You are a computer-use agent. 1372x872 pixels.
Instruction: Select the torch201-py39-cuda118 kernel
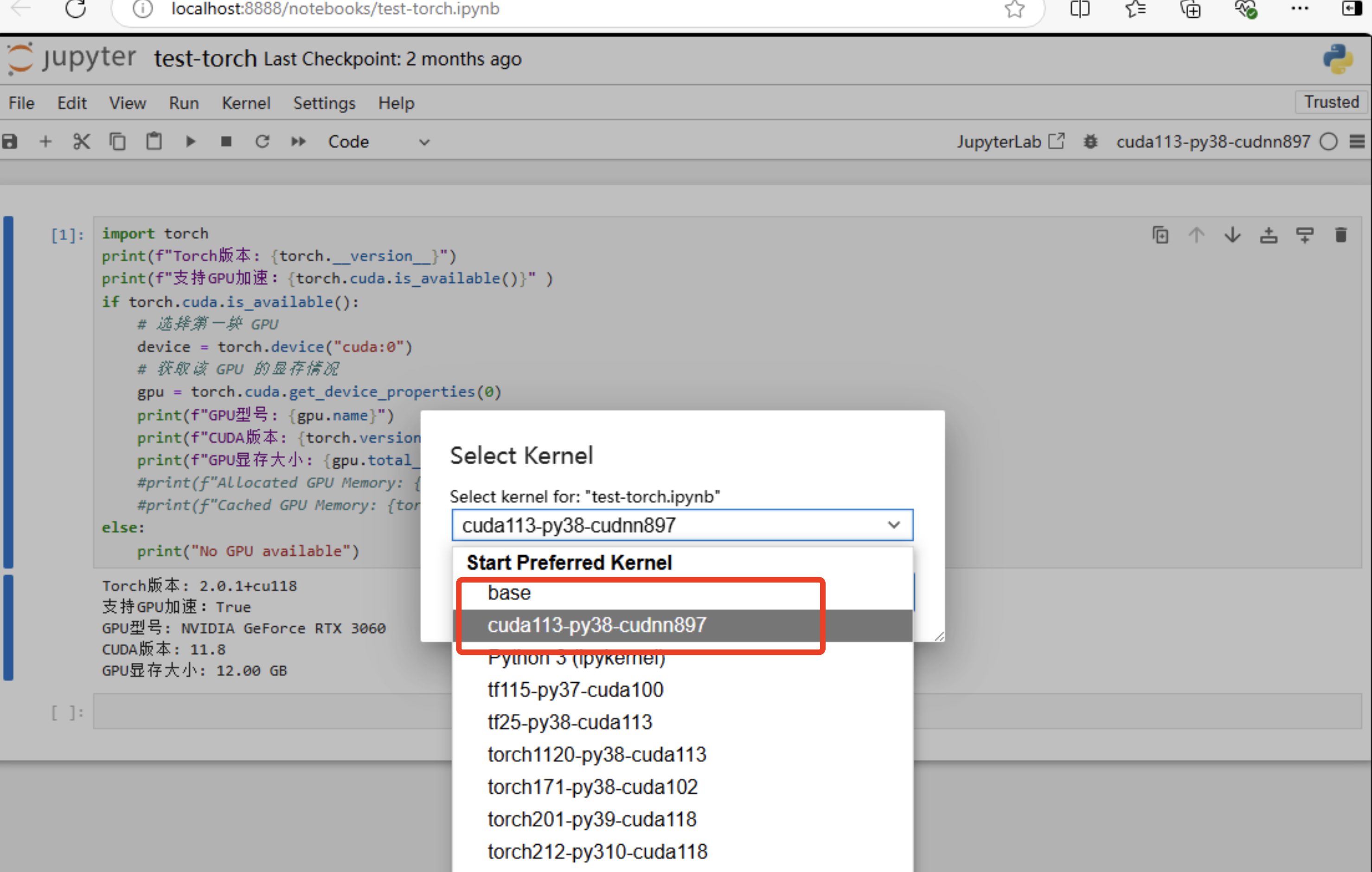tap(683, 820)
